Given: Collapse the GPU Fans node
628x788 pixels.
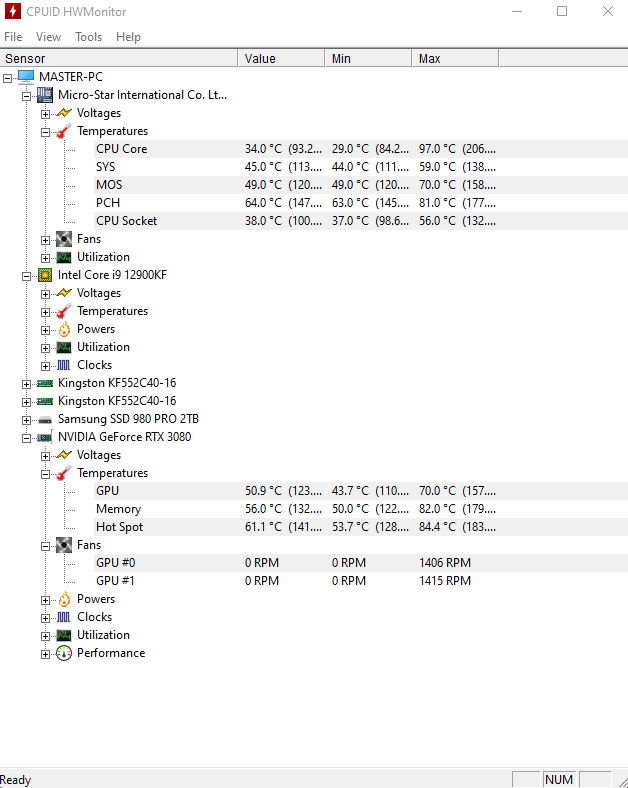Looking at the screenshot, I should pos(45,546).
